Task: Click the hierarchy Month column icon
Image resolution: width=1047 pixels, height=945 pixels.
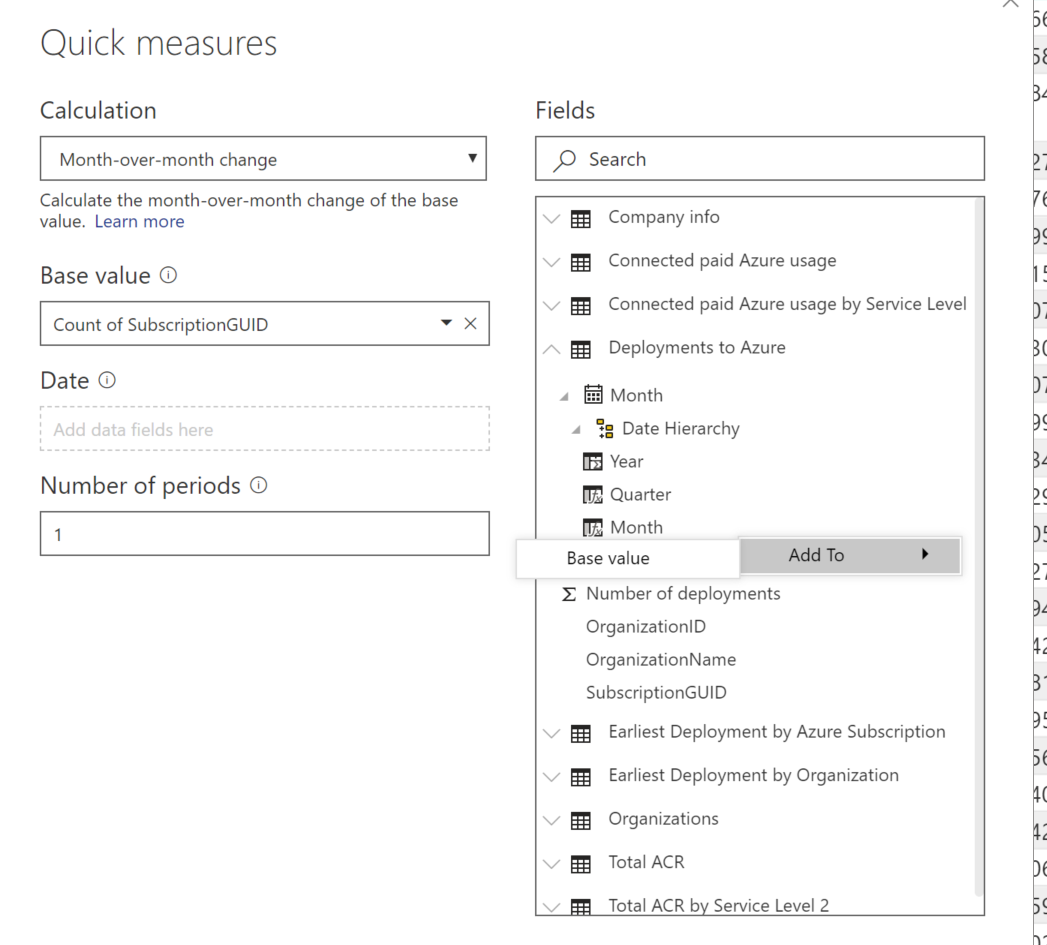Action: coord(593,528)
